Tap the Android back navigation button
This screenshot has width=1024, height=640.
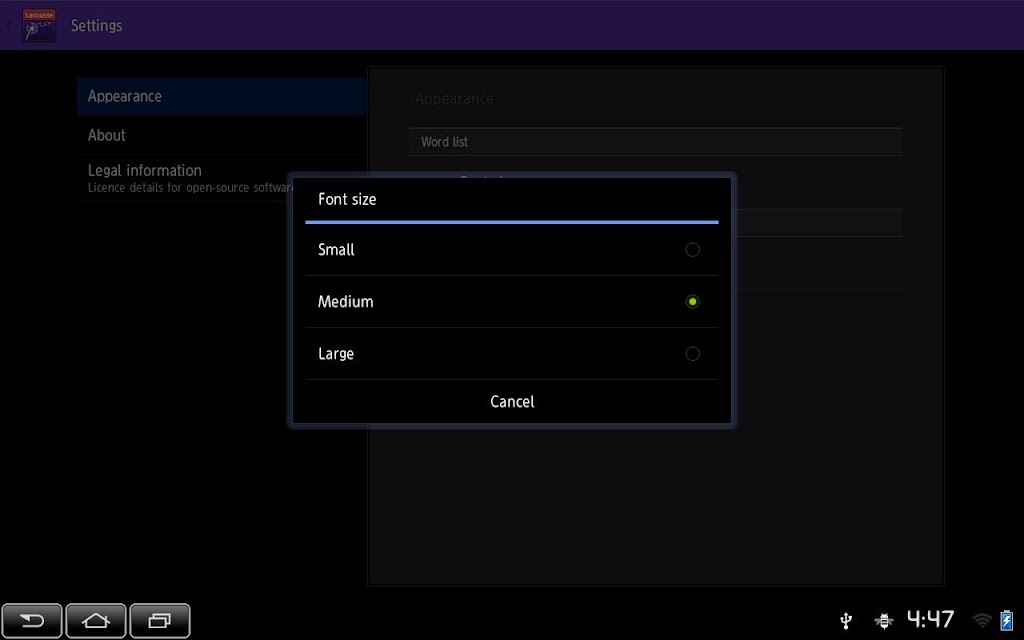32,620
